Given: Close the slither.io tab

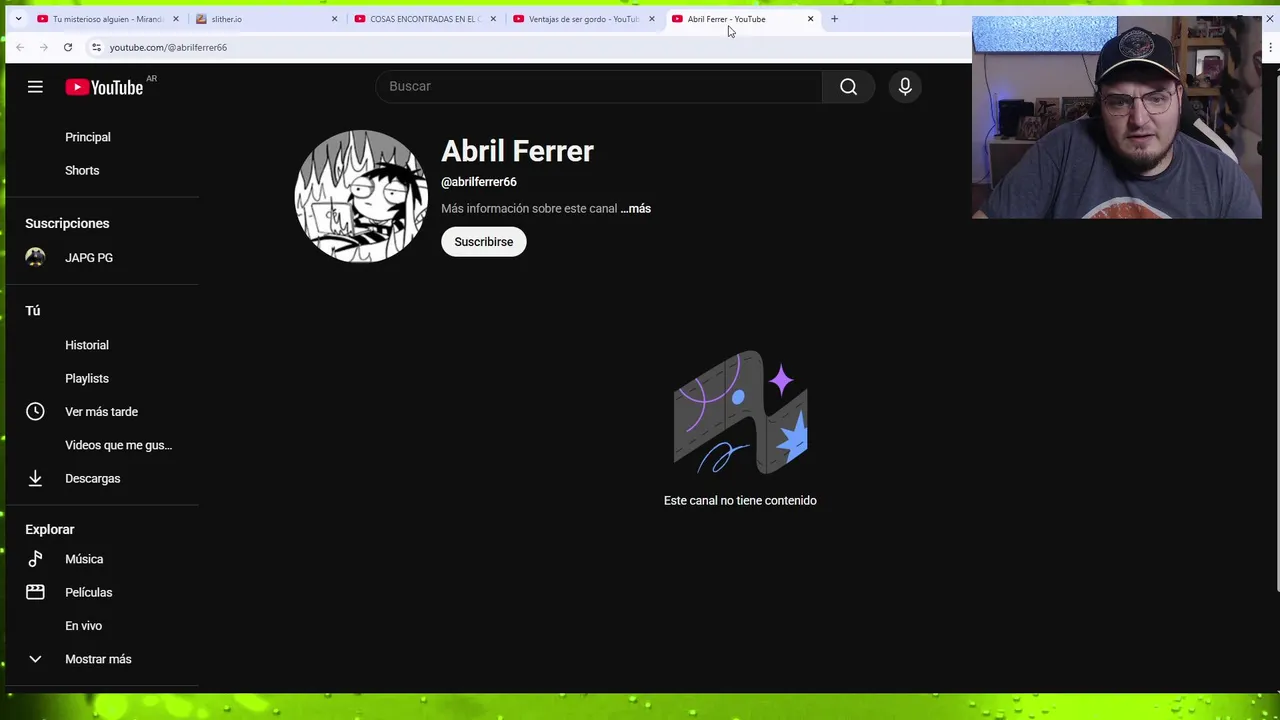Looking at the screenshot, I should pyautogui.click(x=334, y=19).
